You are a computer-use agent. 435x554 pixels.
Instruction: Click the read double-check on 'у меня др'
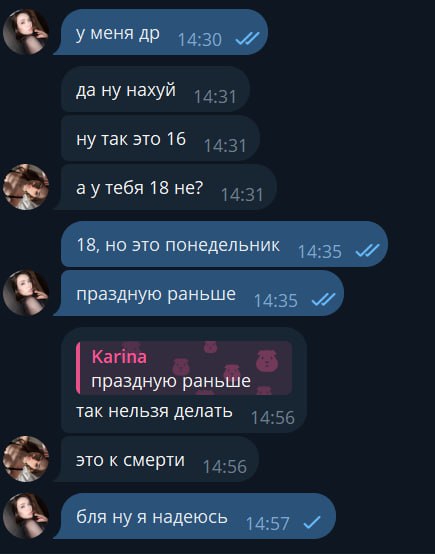(247, 39)
